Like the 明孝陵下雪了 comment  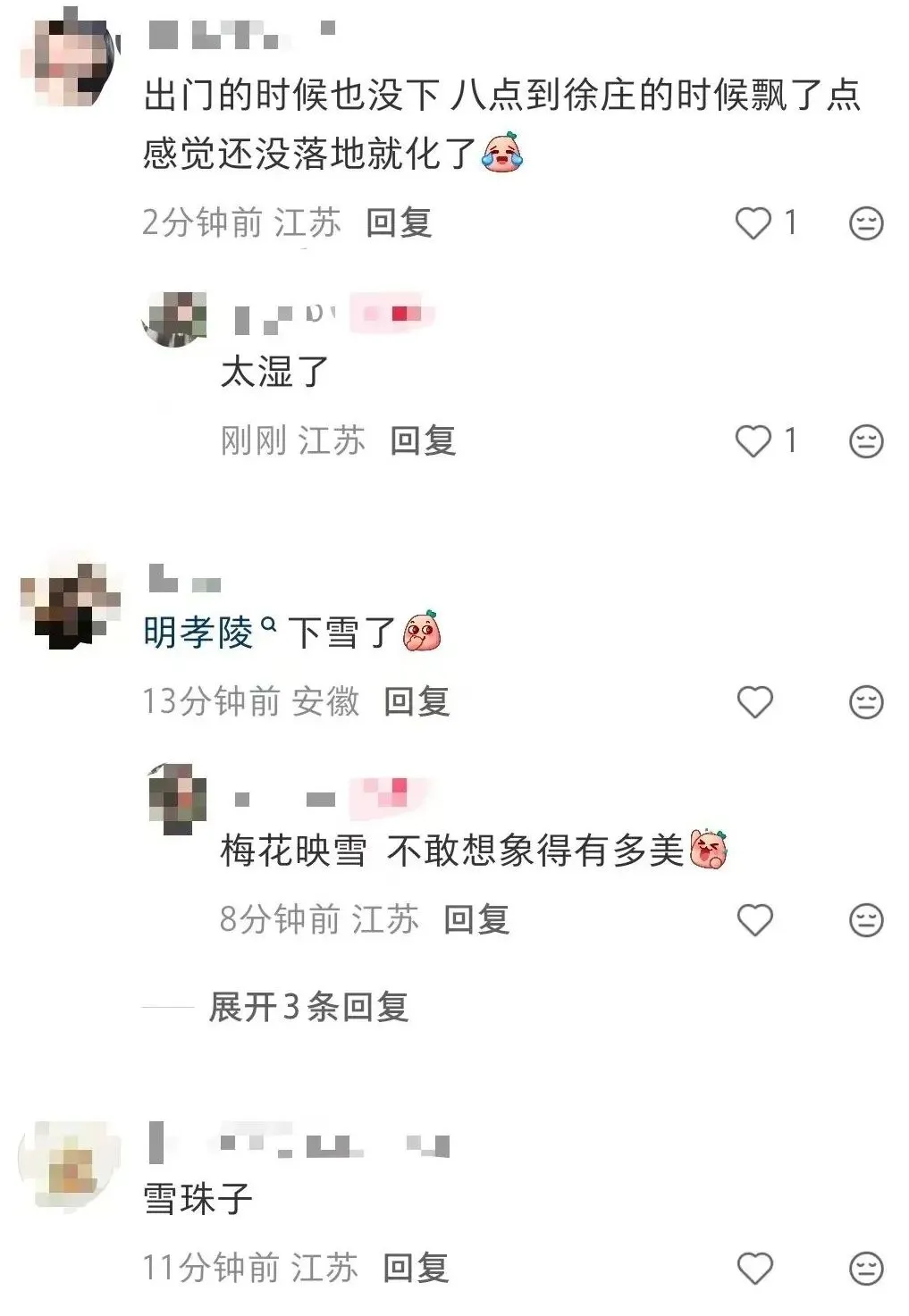click(754, 702)
